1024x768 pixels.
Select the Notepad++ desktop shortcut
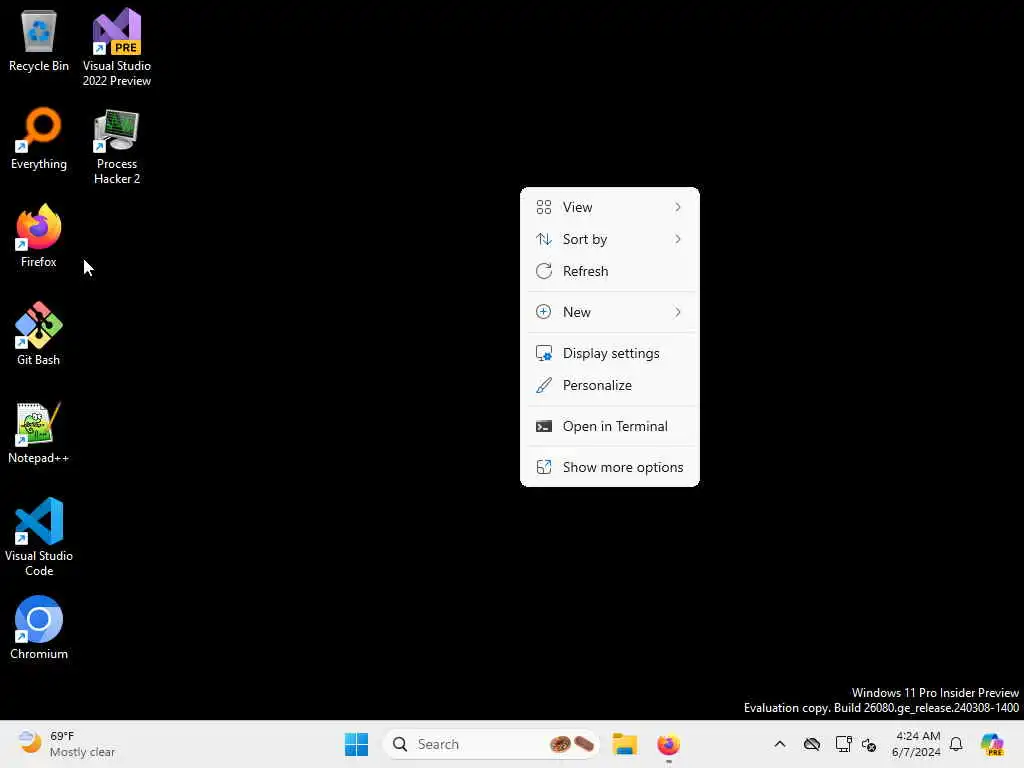(x=39, y=432)
